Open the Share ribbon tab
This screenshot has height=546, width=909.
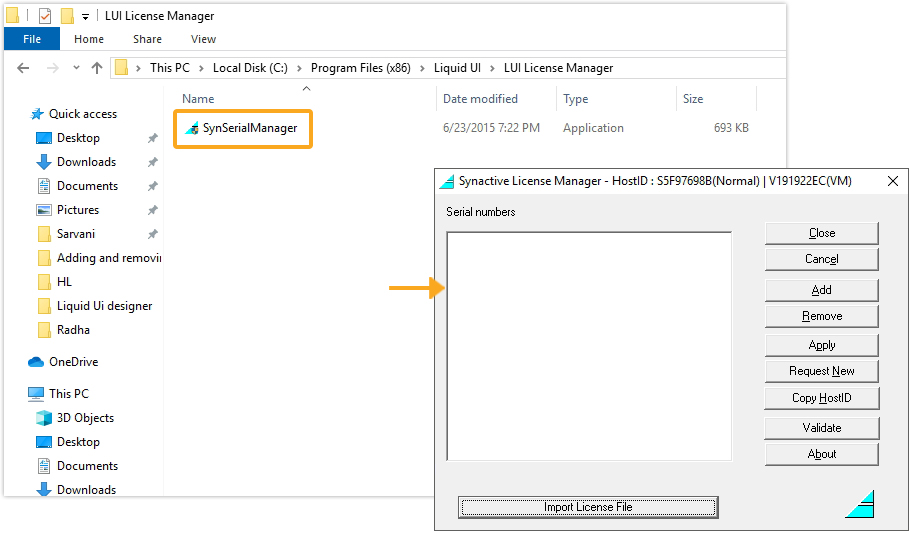pos(147,39)
